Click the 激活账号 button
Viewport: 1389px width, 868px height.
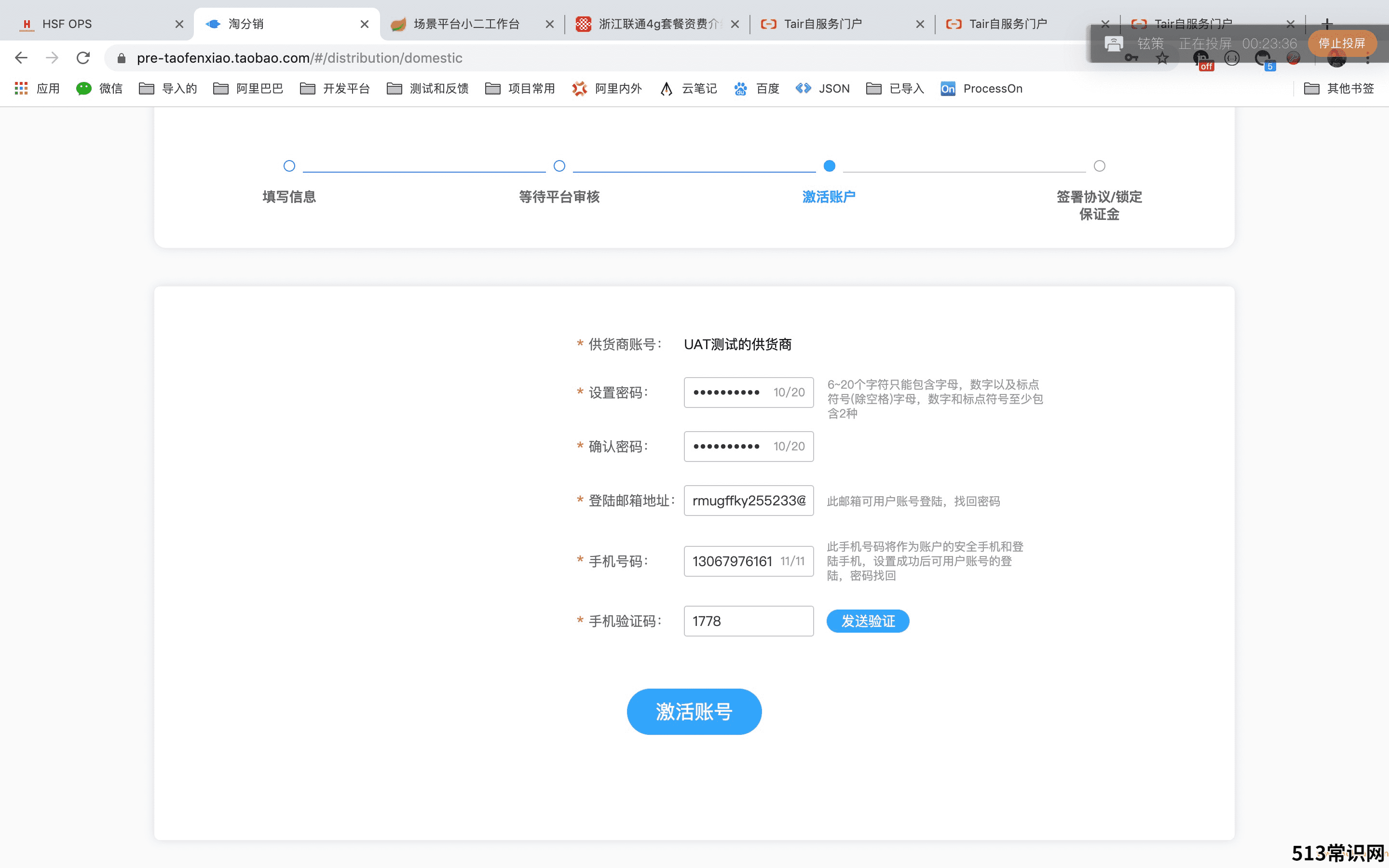694,712
